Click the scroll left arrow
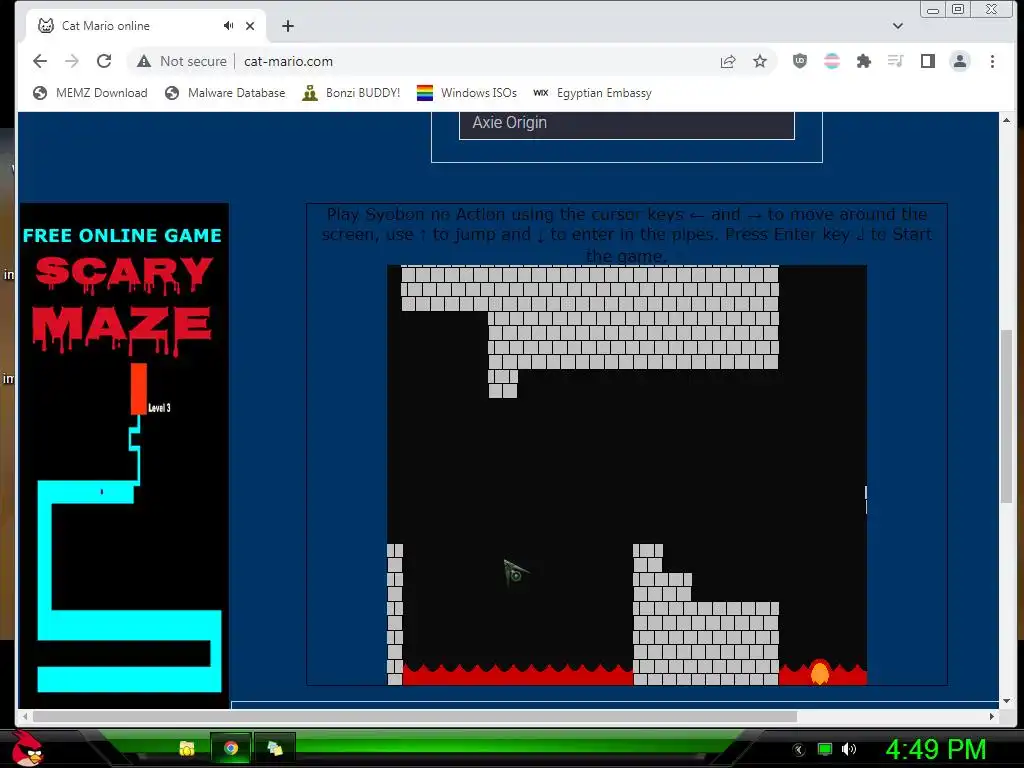The width and height of the screenshot is (1024, 768). click(x=25, y=716)
